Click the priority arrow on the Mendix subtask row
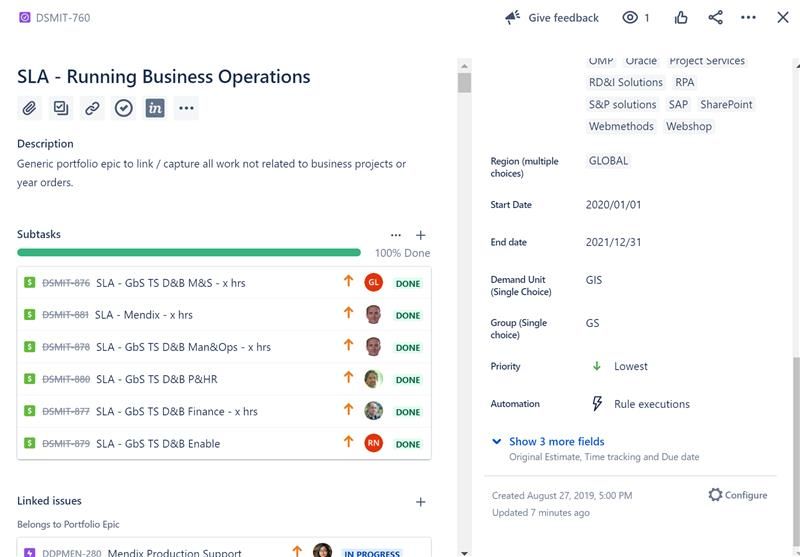800x557 pixels. coord(348,313)
